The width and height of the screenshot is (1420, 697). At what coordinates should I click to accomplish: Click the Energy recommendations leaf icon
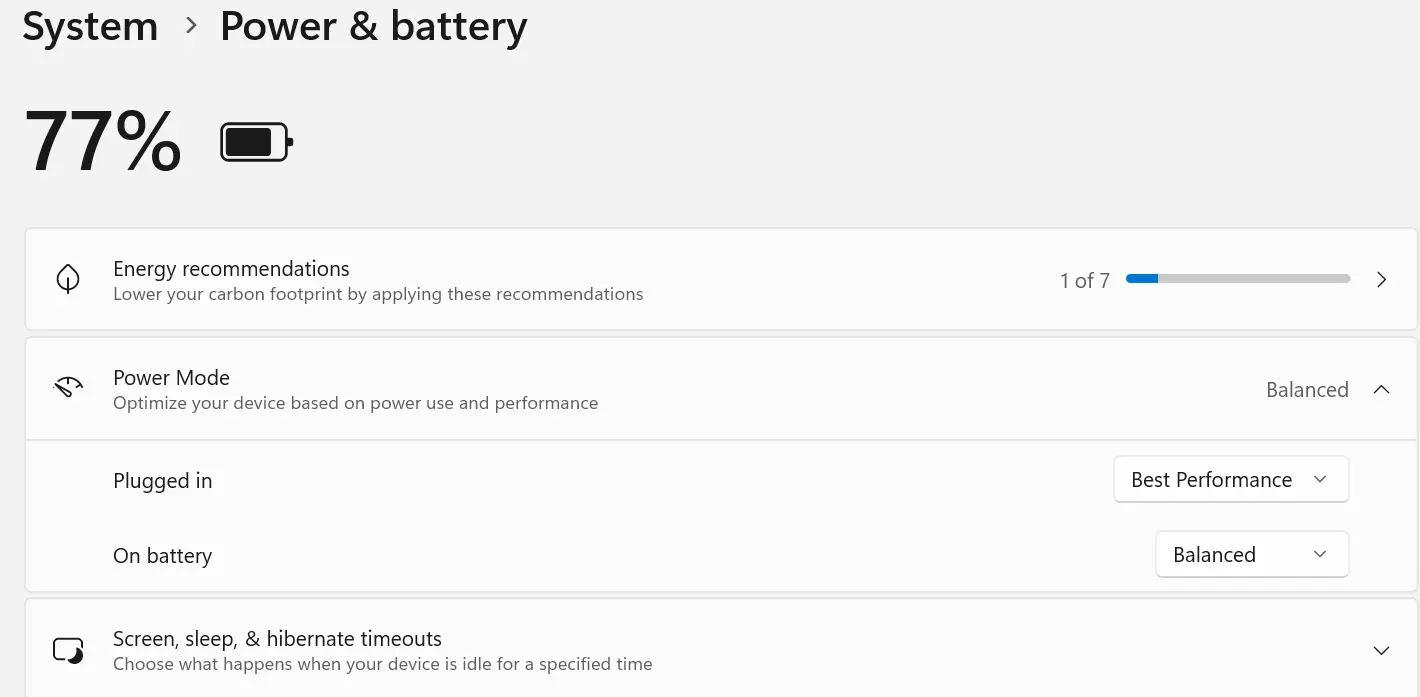pos(68,279)
